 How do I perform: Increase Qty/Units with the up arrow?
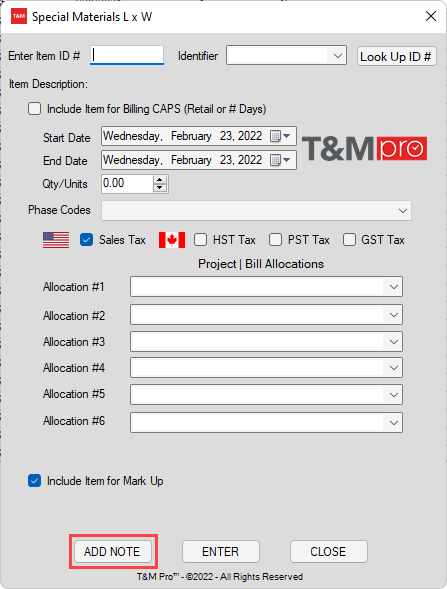pos(160,180)
